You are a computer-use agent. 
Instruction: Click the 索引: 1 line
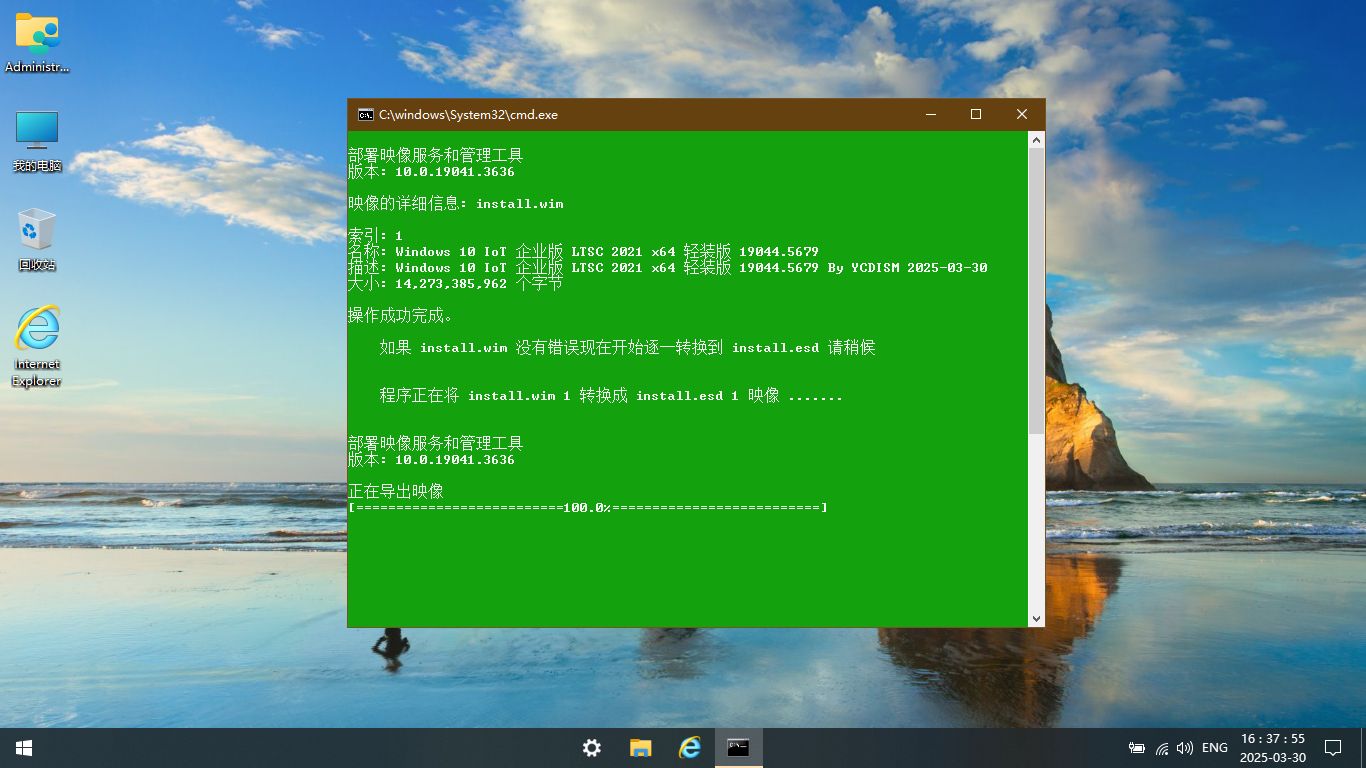(x=376, y=236)
